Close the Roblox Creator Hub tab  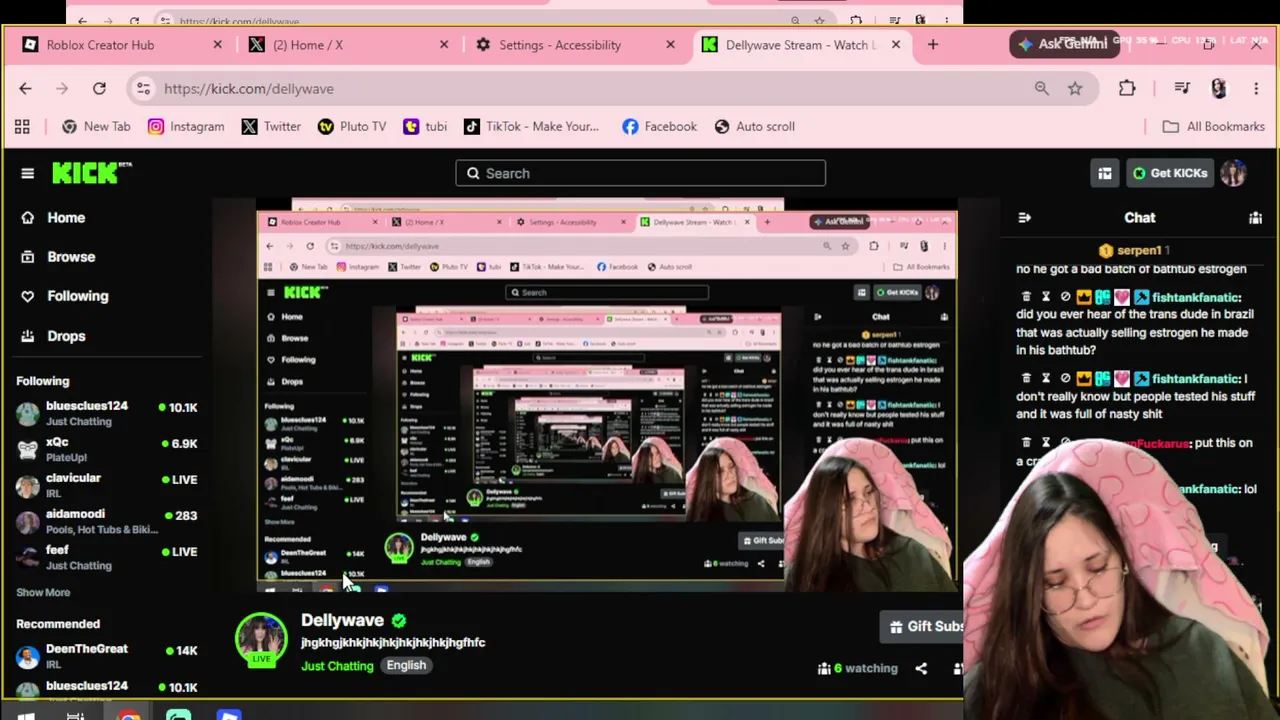[x=217, y=45]
